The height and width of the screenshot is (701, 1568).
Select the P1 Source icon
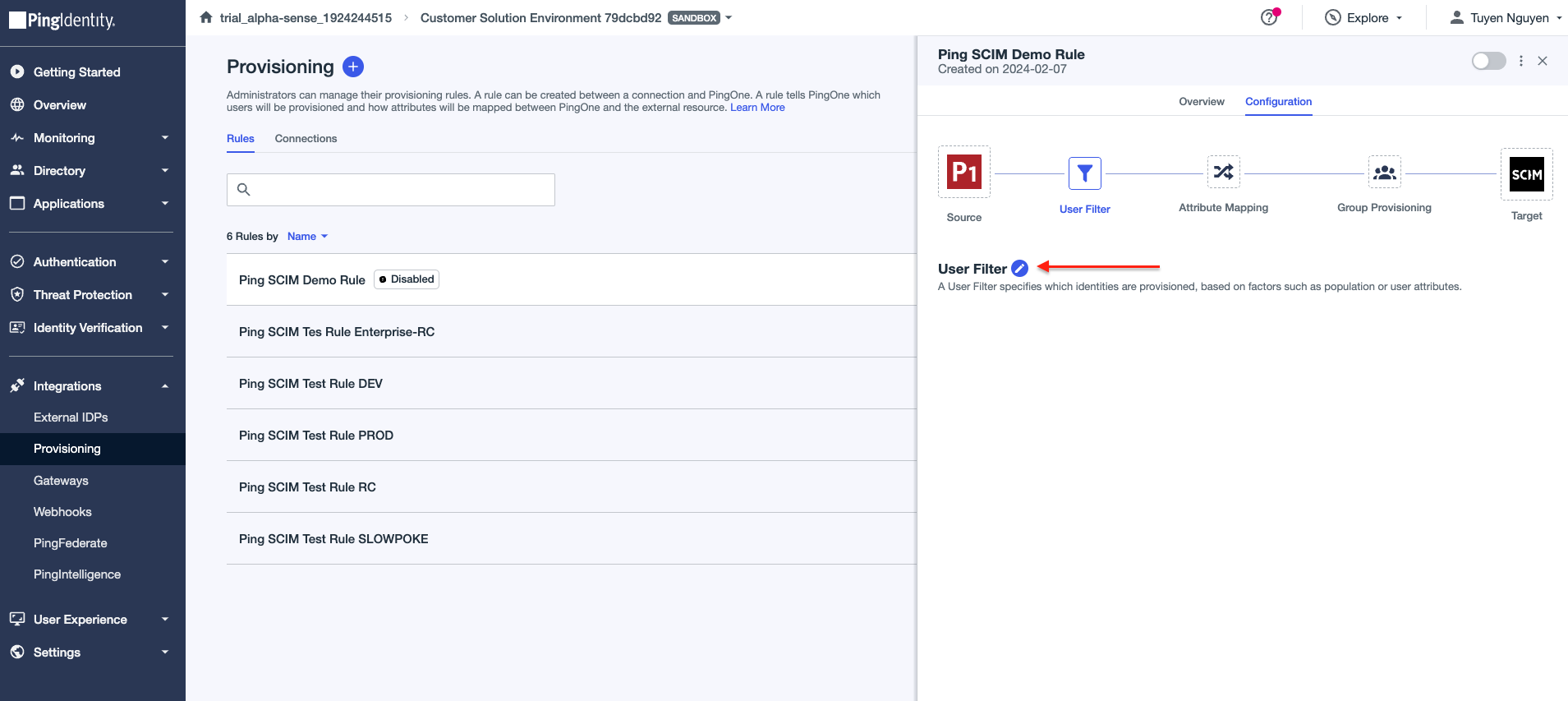point(964,172)
